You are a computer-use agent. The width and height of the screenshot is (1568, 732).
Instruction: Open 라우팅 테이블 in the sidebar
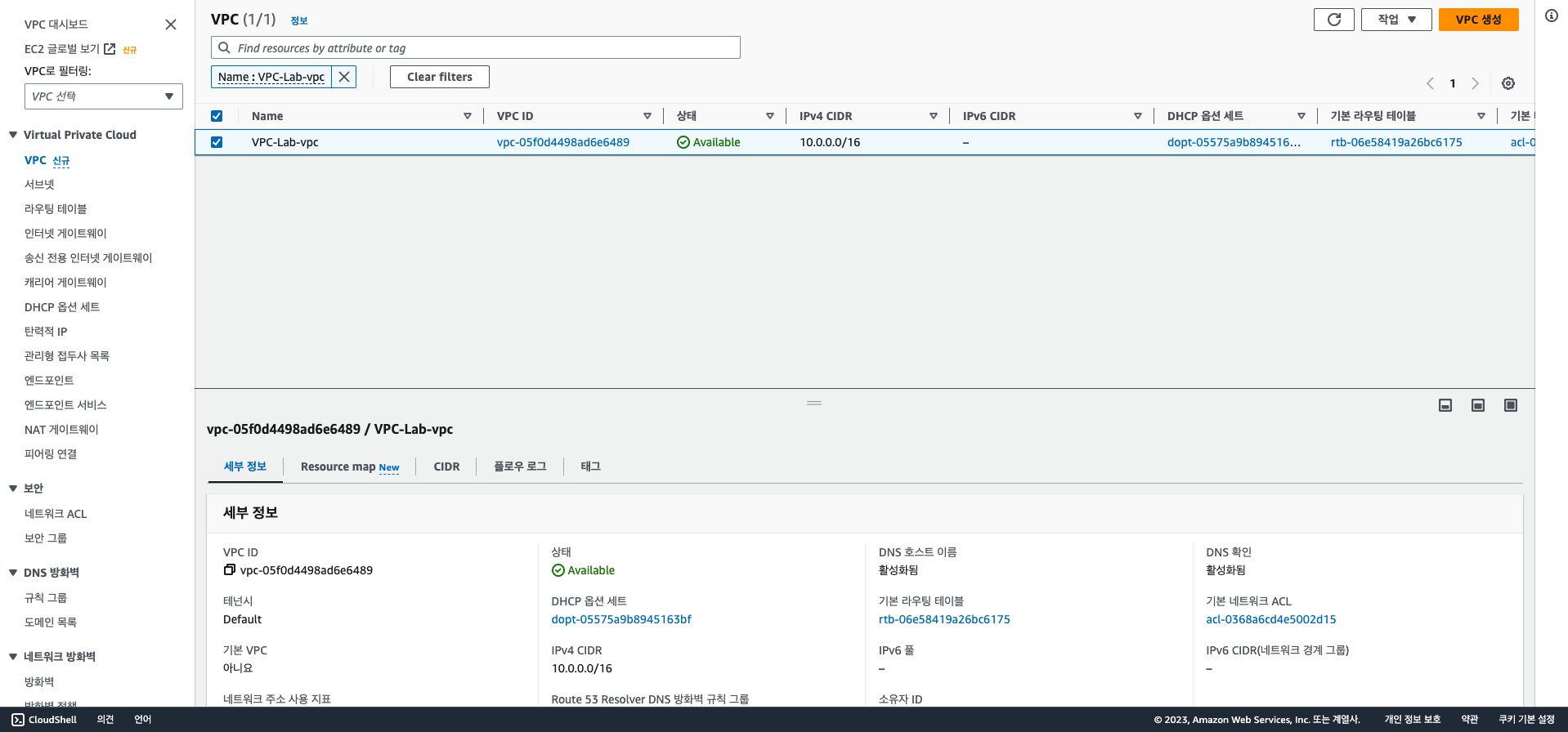[x=56, y=209]
